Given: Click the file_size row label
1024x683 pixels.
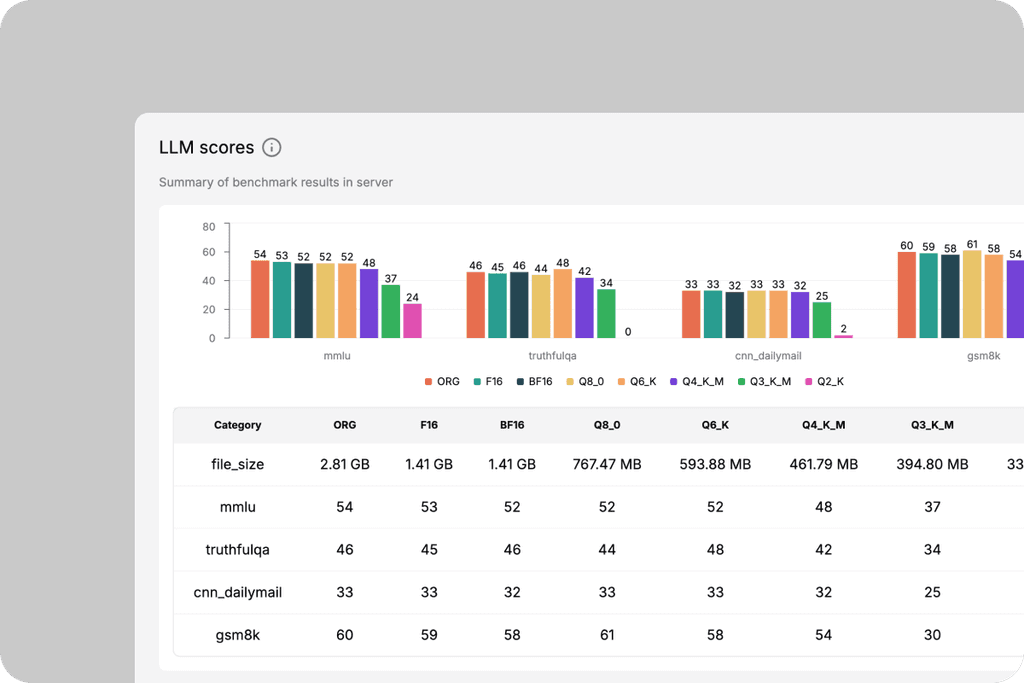Looking at the screenshot, I should [238, 464].
